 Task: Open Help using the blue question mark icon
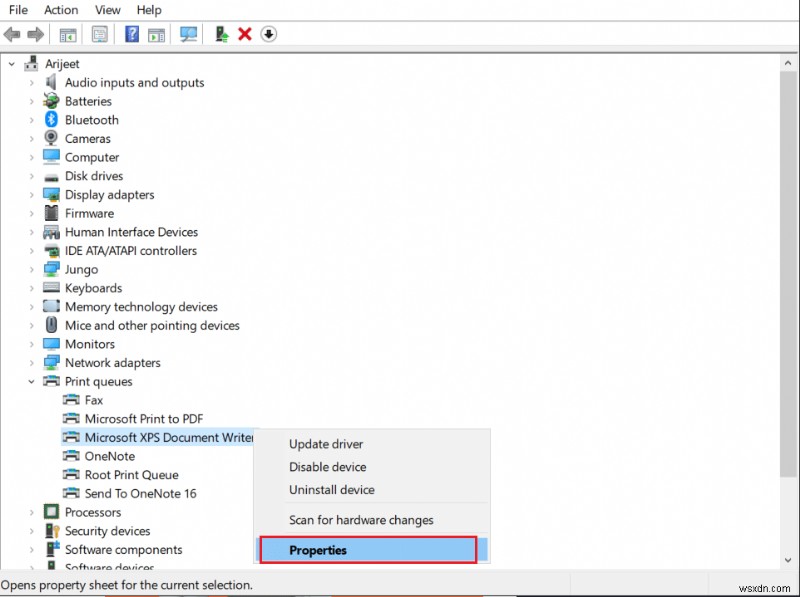click(131, 34)
